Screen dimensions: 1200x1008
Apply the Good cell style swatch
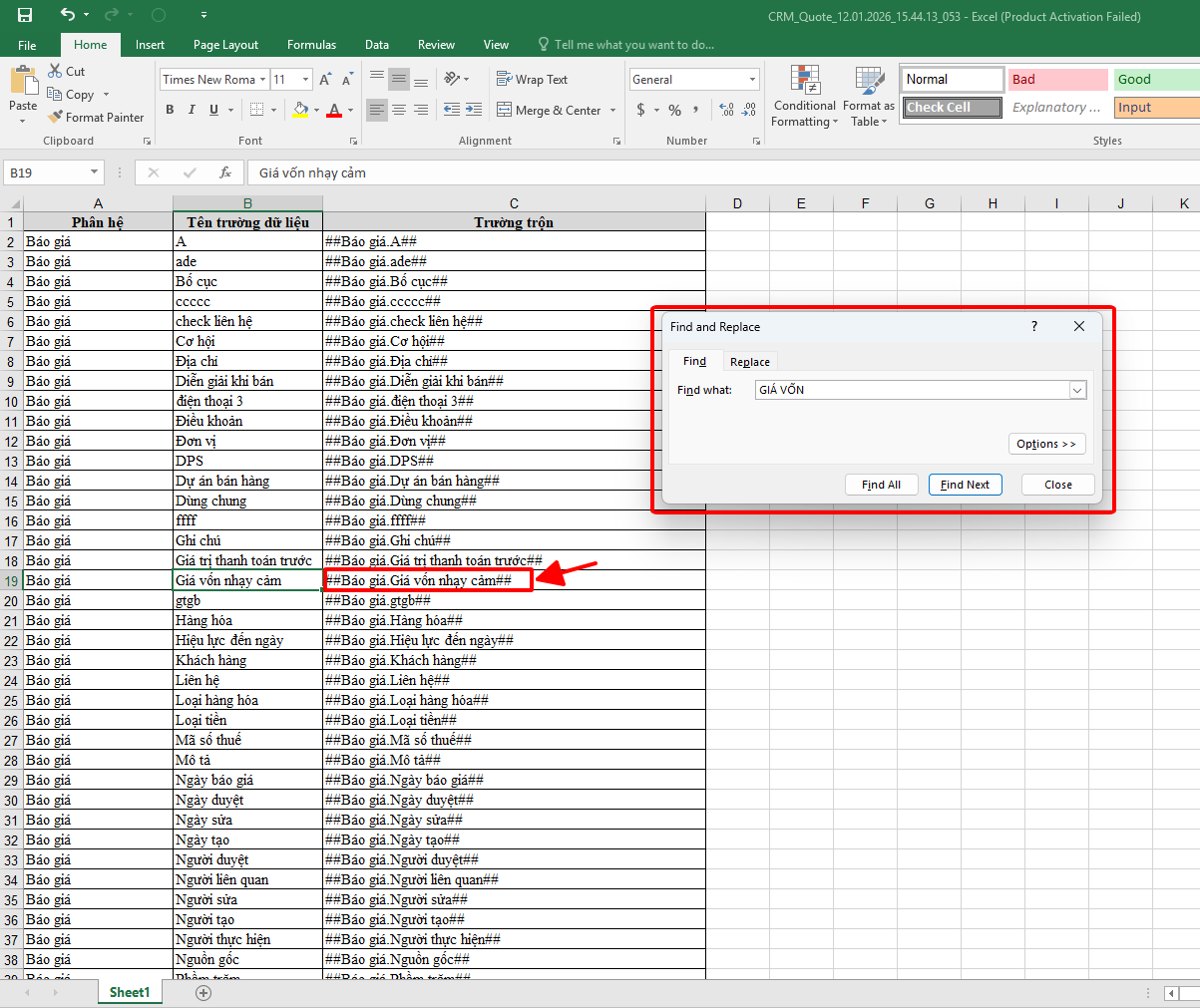(x=1155, y=80)
